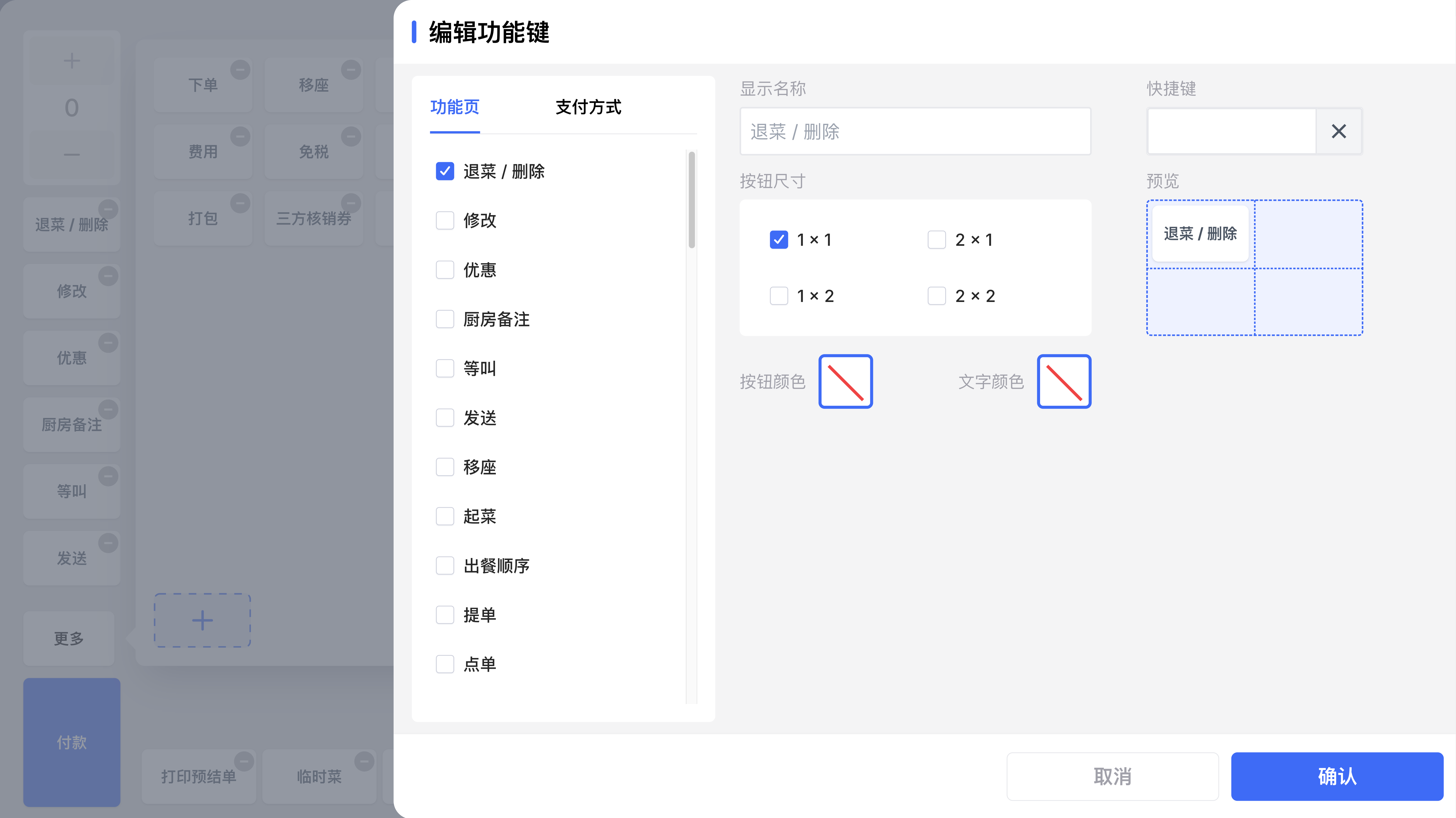Click the minus badge on 打印预结单
The height and width of the screenshot is (818, 1456).
[244, 762]
